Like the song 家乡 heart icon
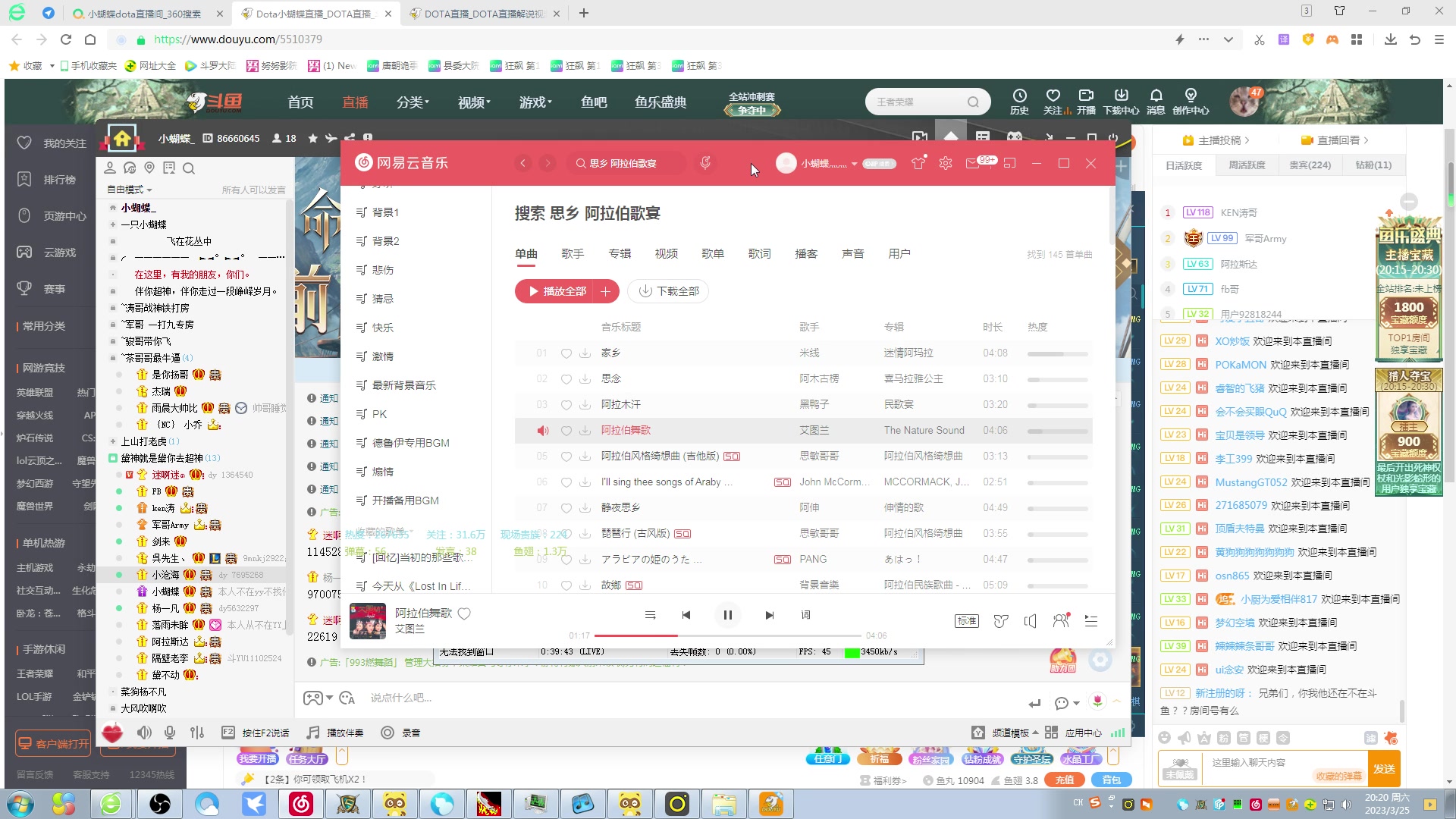The width and height of the screenshot is (1456, 819). pos(566,353)
